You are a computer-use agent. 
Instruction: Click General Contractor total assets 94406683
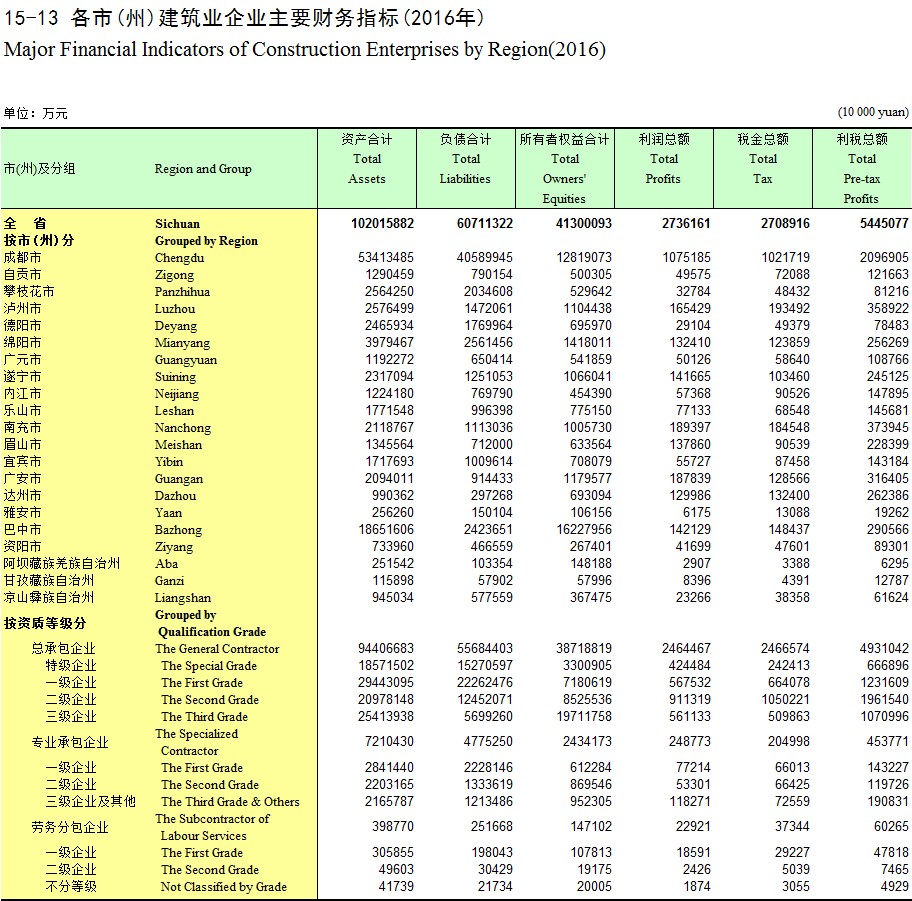pos(386,649)
